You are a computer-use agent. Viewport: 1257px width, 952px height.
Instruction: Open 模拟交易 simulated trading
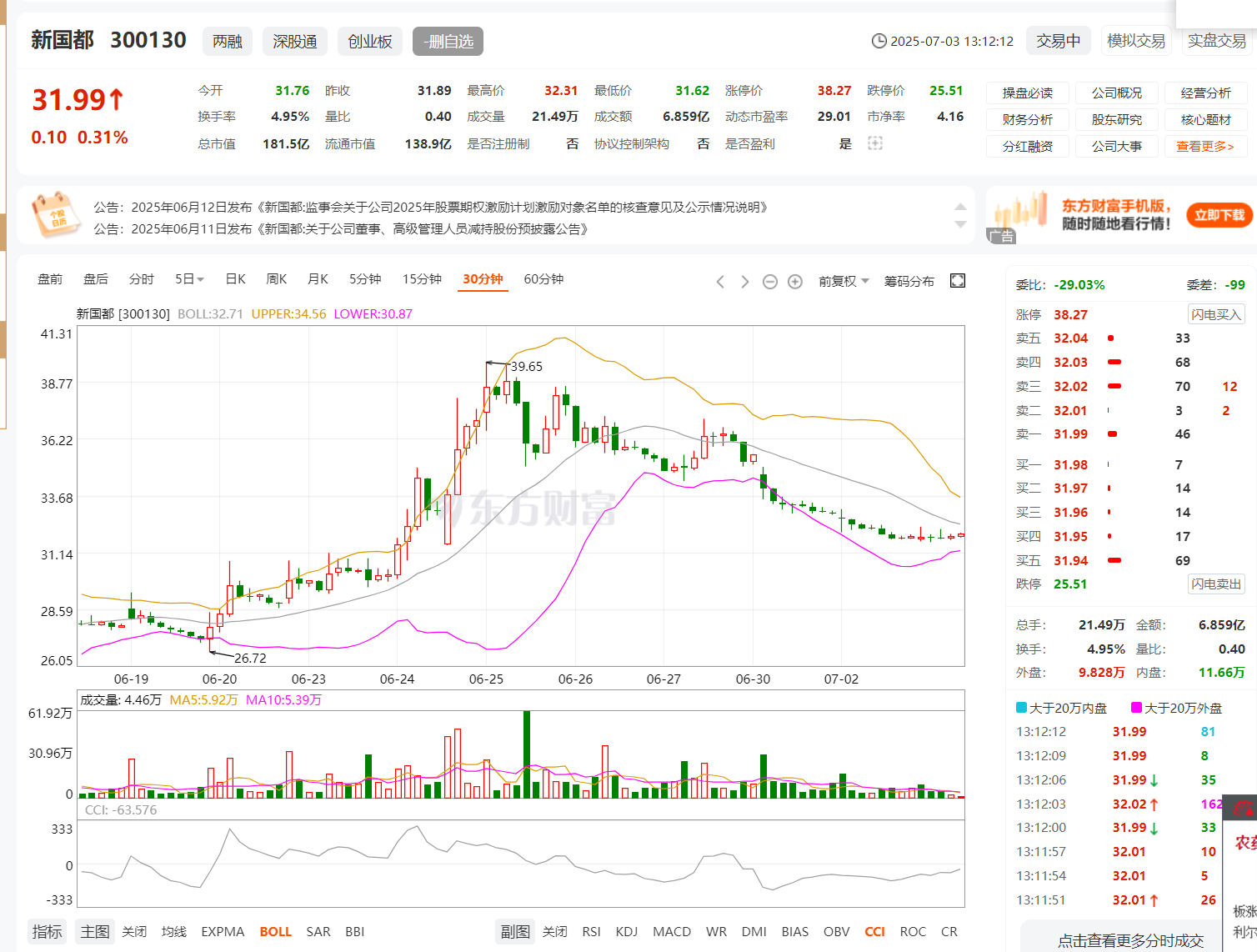tap(1136, 41)
